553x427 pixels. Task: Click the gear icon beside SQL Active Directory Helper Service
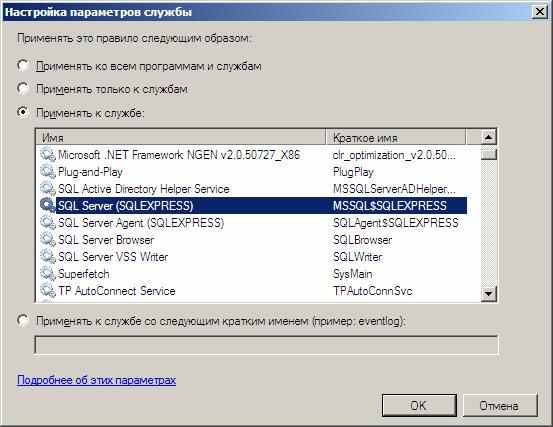click(48, 189)
